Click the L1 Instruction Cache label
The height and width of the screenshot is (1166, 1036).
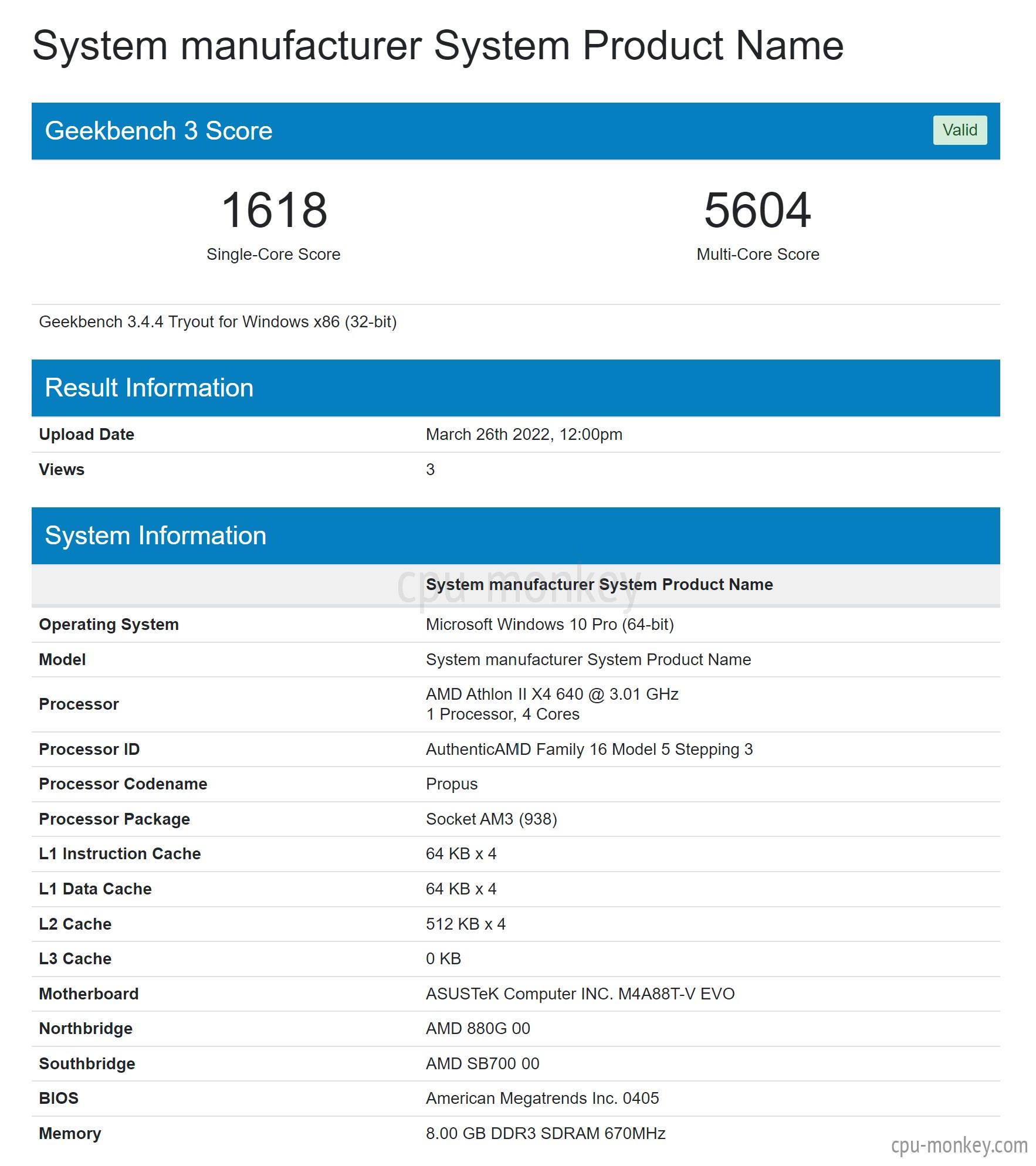pos(120,854)
